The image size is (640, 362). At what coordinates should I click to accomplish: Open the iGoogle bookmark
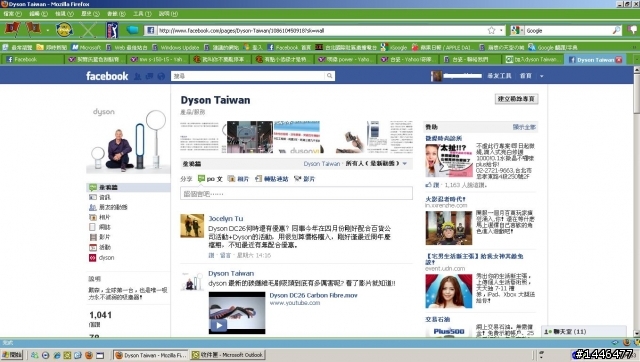pos(394,47)
